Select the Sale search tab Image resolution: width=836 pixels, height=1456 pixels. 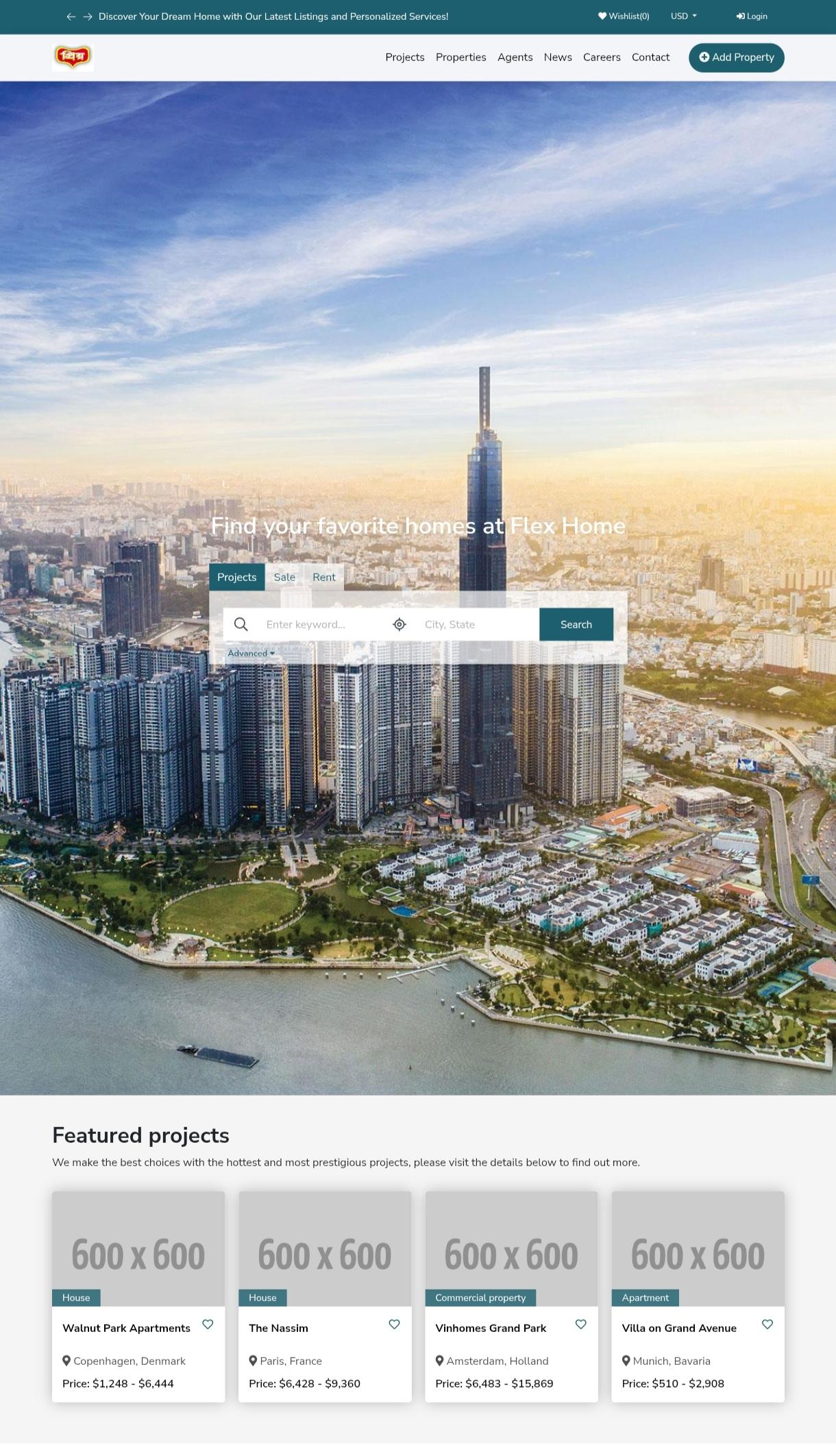point(284,577)
